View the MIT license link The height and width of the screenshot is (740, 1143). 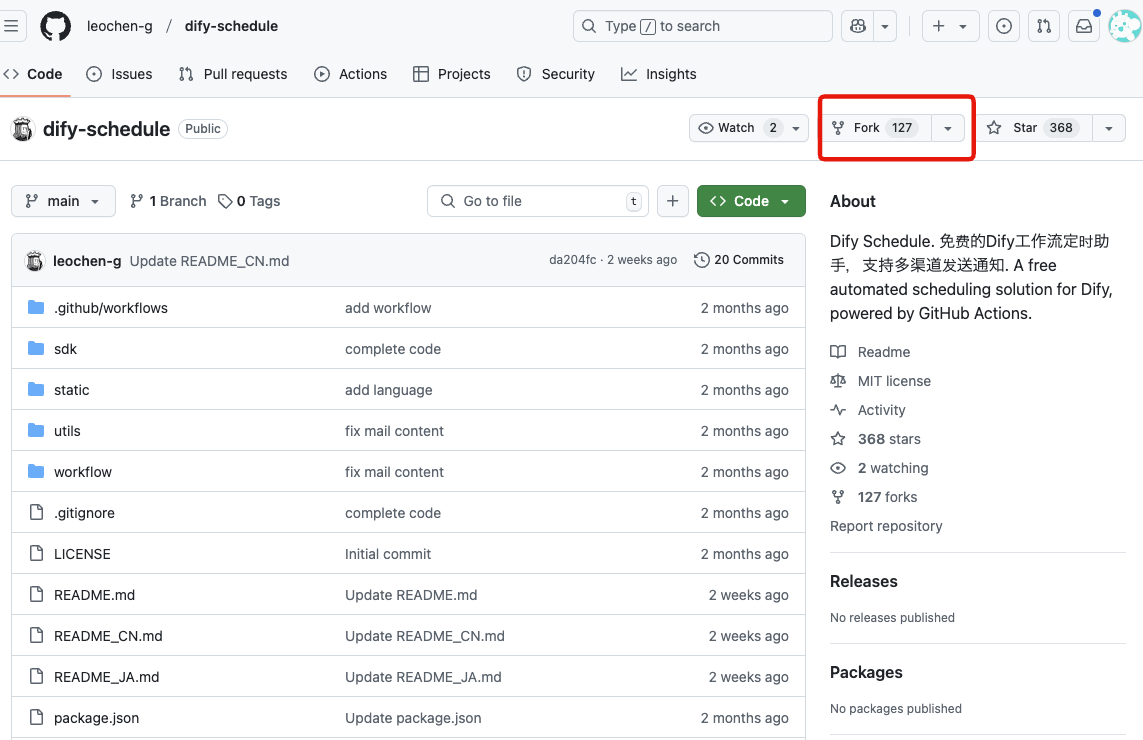(881, 381)
